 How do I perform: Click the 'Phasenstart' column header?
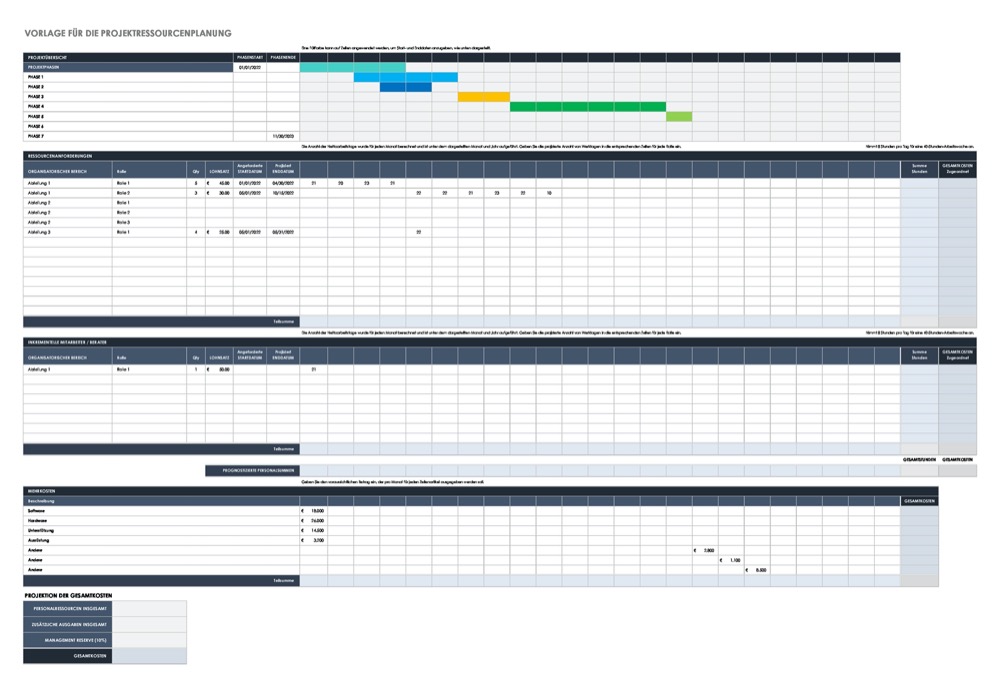click(x=250, y=57)
